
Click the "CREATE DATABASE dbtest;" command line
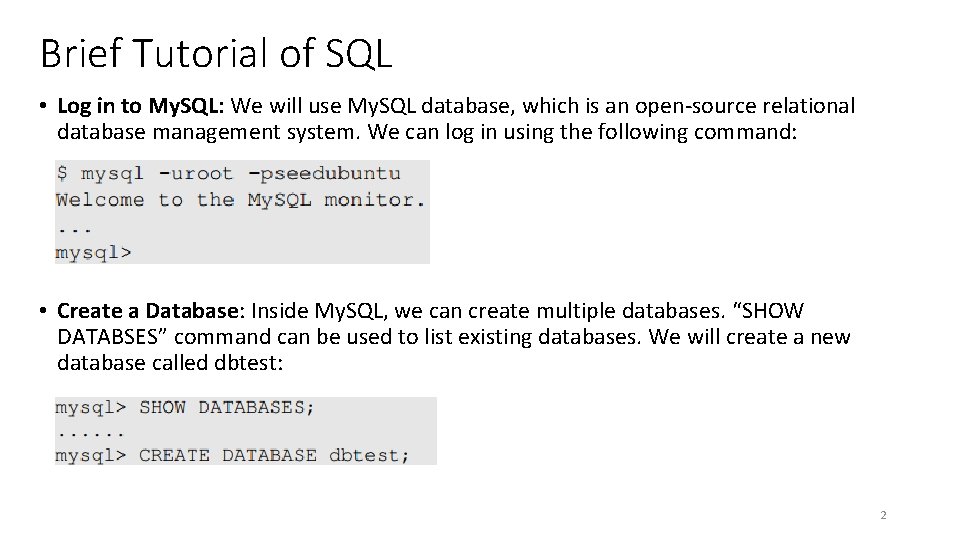274,455
